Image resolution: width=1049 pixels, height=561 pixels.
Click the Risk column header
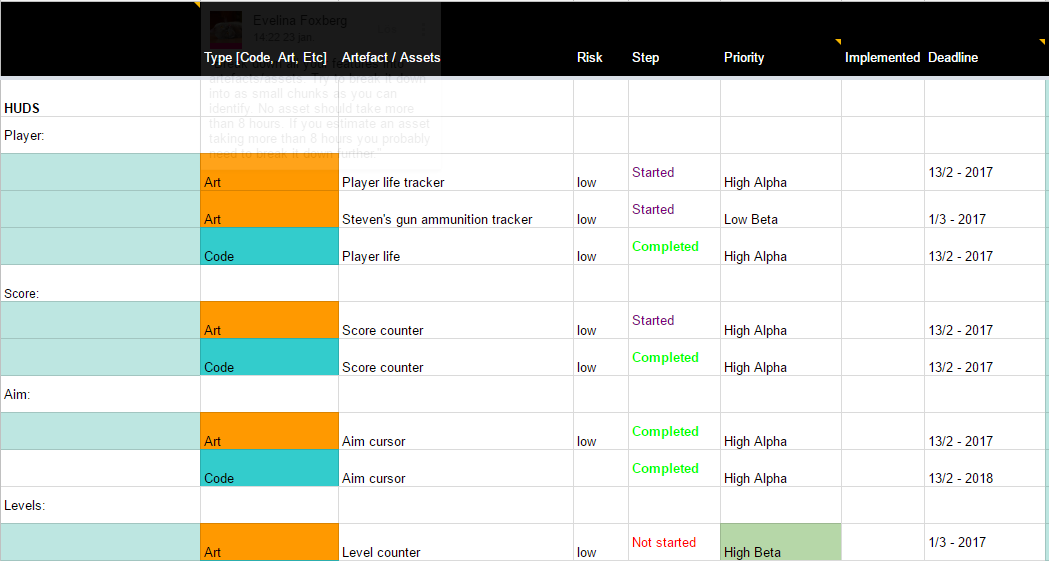pyautogui.click(x=590, y=58)
